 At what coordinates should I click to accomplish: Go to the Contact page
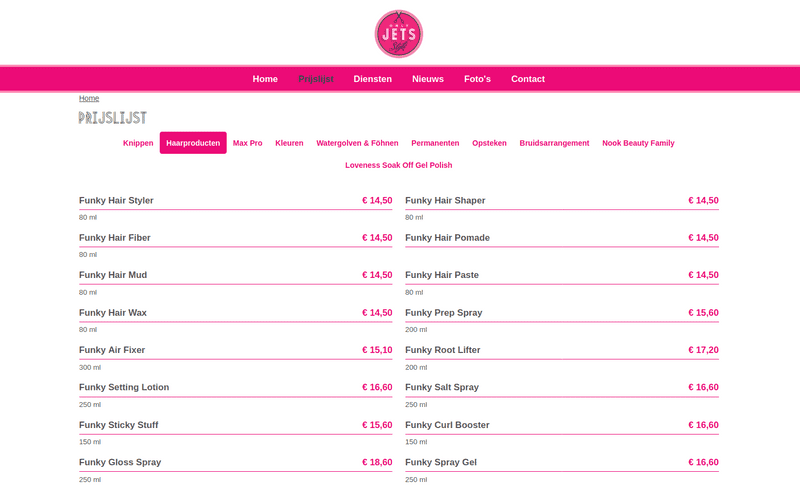pos(528,79)
